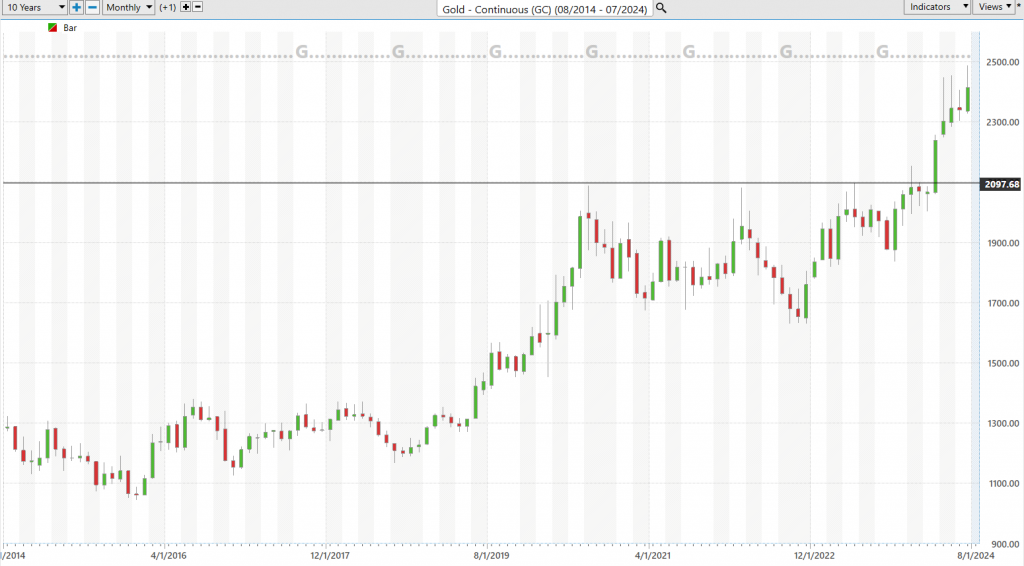This screenshot has height=566, width=1024.
Task: Click the blue plus zoom-in button
Action: [x=76, y=7]
